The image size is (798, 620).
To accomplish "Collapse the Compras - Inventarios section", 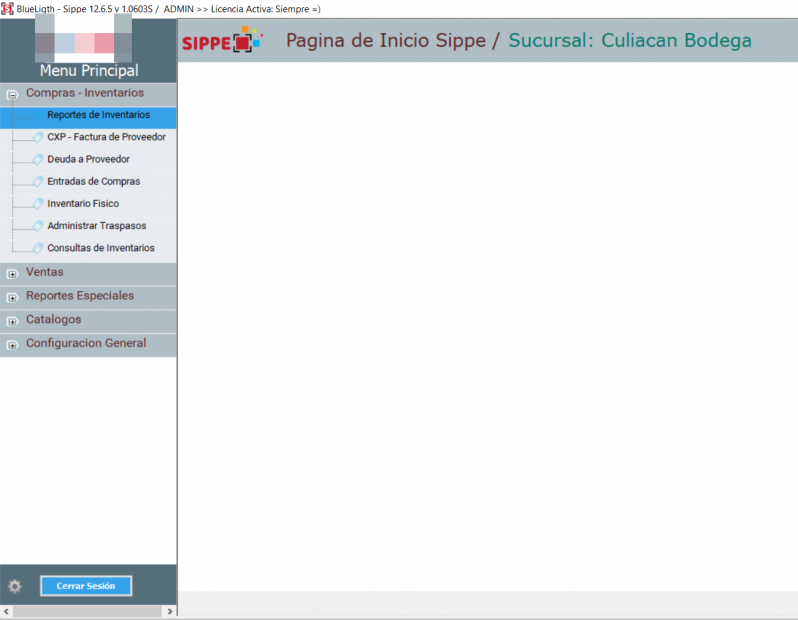I will coord(13,94).
